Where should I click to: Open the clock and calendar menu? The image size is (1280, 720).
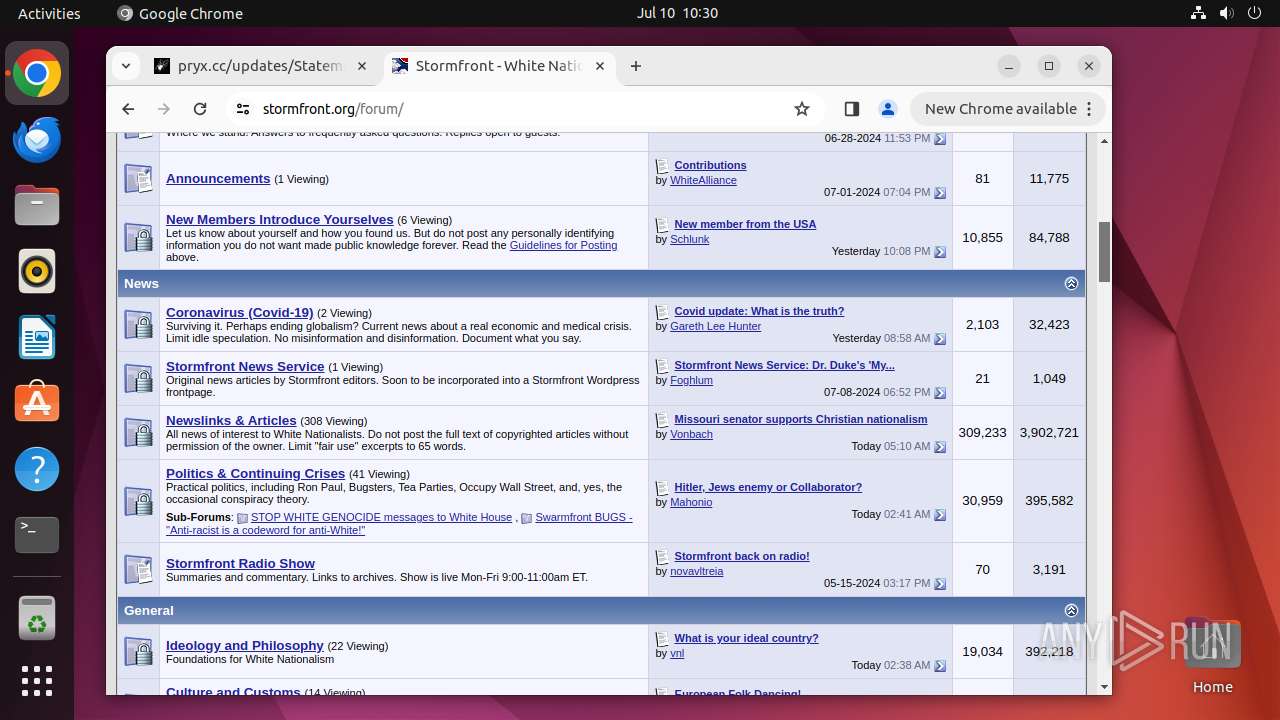pyautogui.click(x=677, y=13)
